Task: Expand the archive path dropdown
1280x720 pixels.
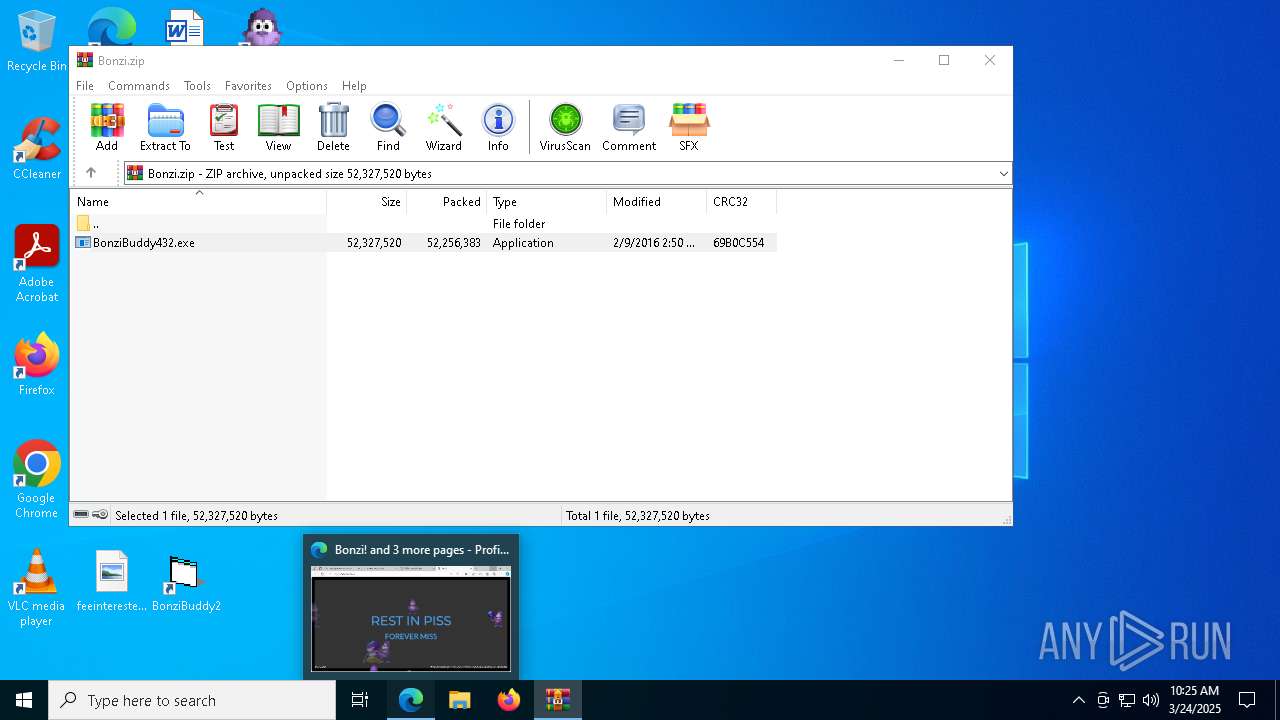Action: pos(1003,174)
